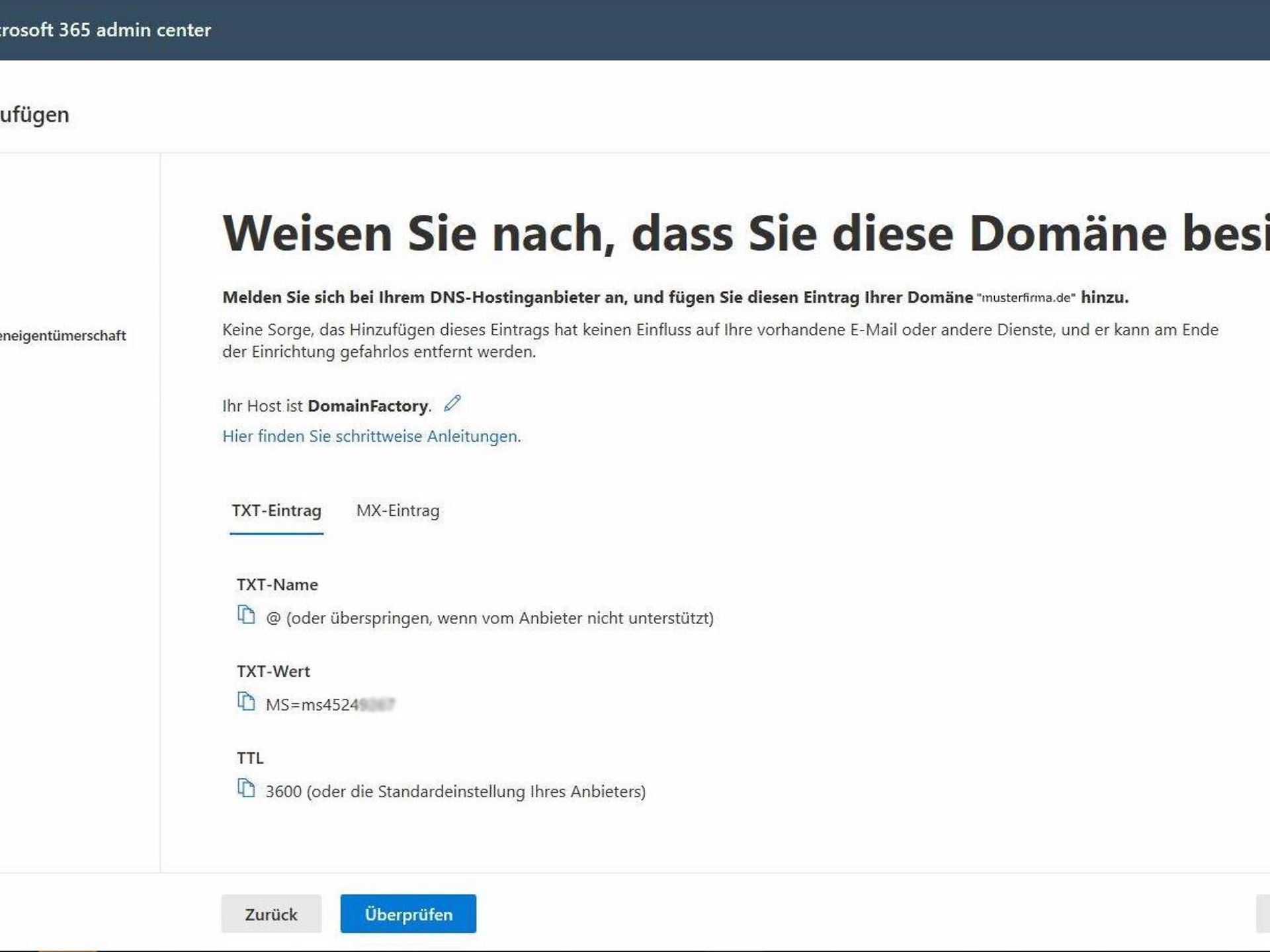Click the ufügen breadcrumb title
This screenshot has height=952, width=1270.
(34, 114)
